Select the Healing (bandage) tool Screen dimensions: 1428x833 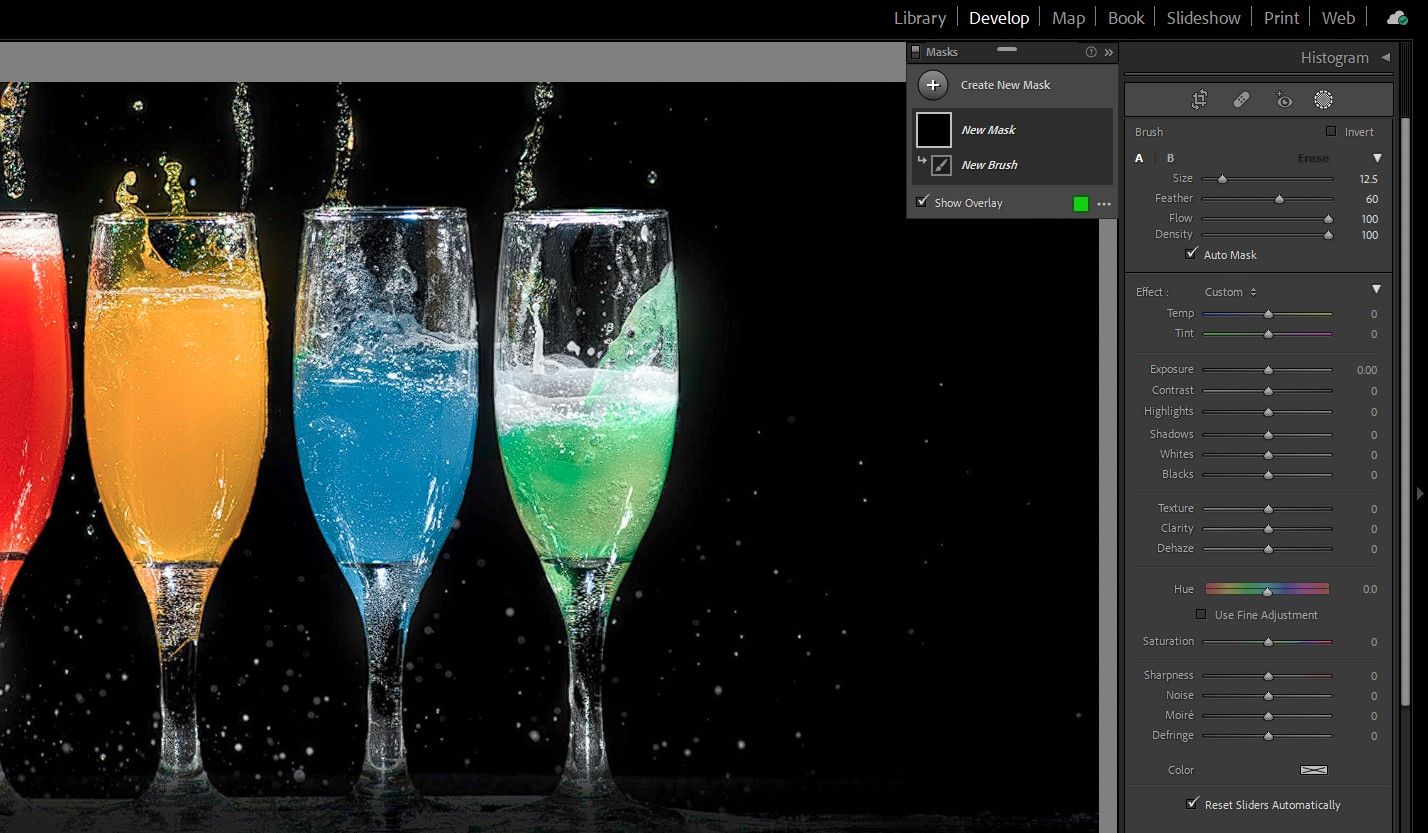(x=1241, y=99)
